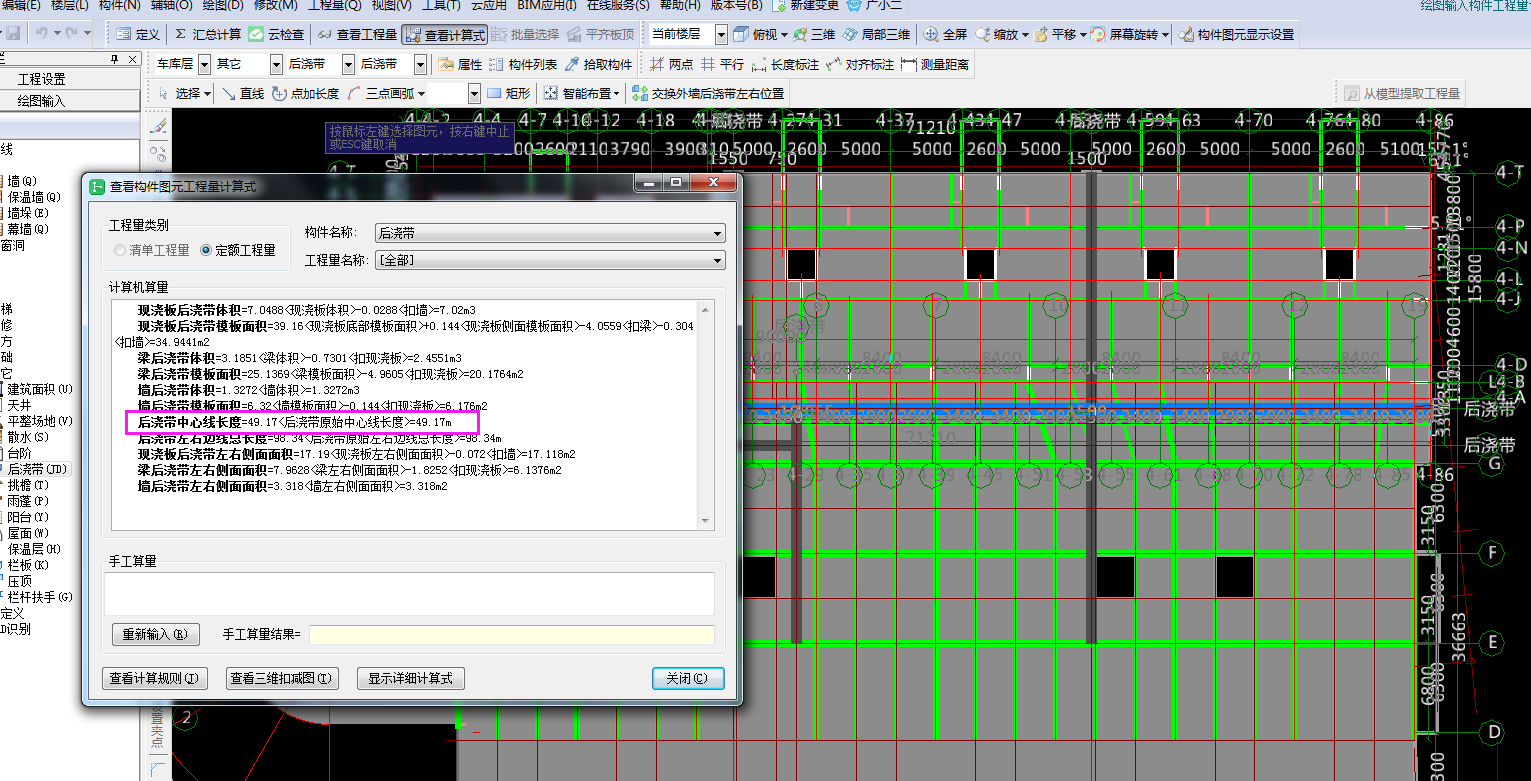Click the 手工算量结果 result field

coord(511,634)
